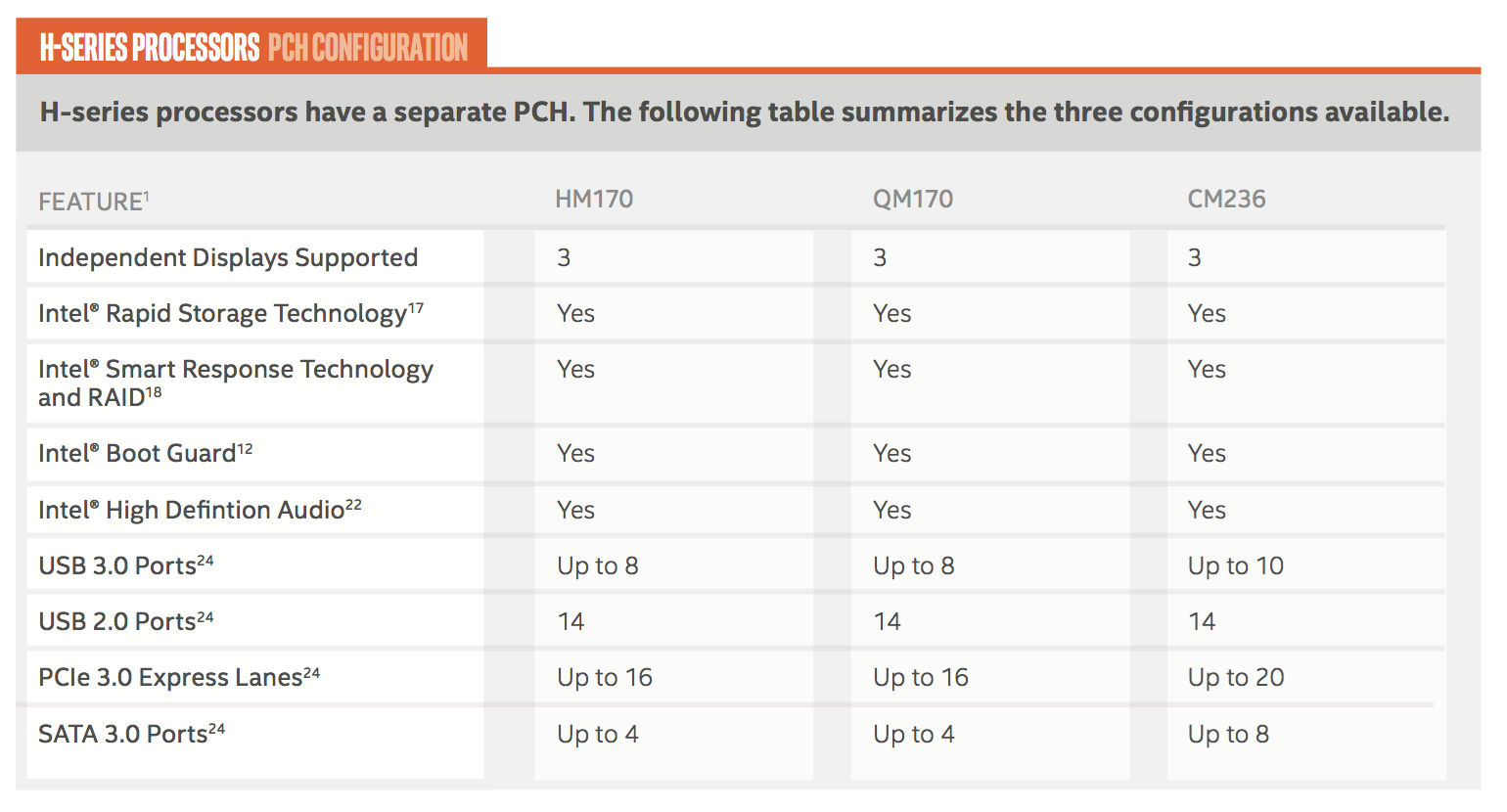Select the HM170 column header
The width and height of the screenshot is (1507, 812).
pyautogui.click(x=594, y=200)
